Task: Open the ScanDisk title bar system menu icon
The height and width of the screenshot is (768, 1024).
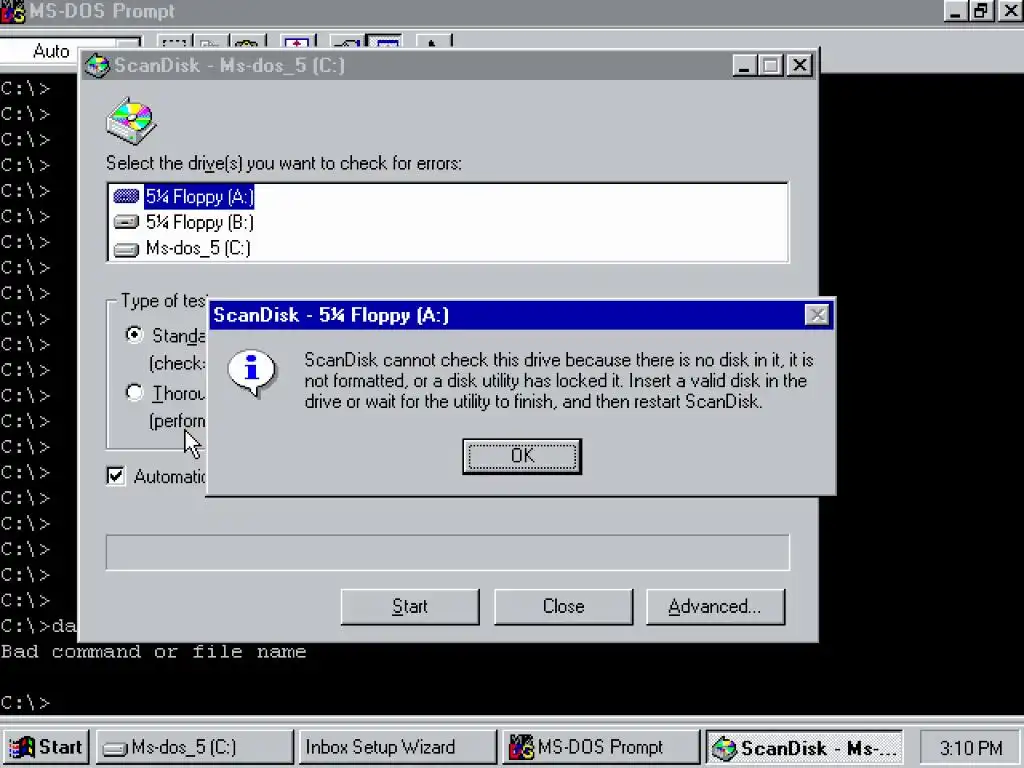Action: (97, 65)
